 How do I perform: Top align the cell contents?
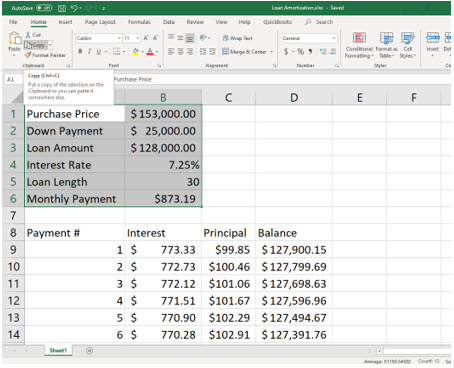(171, 38)
